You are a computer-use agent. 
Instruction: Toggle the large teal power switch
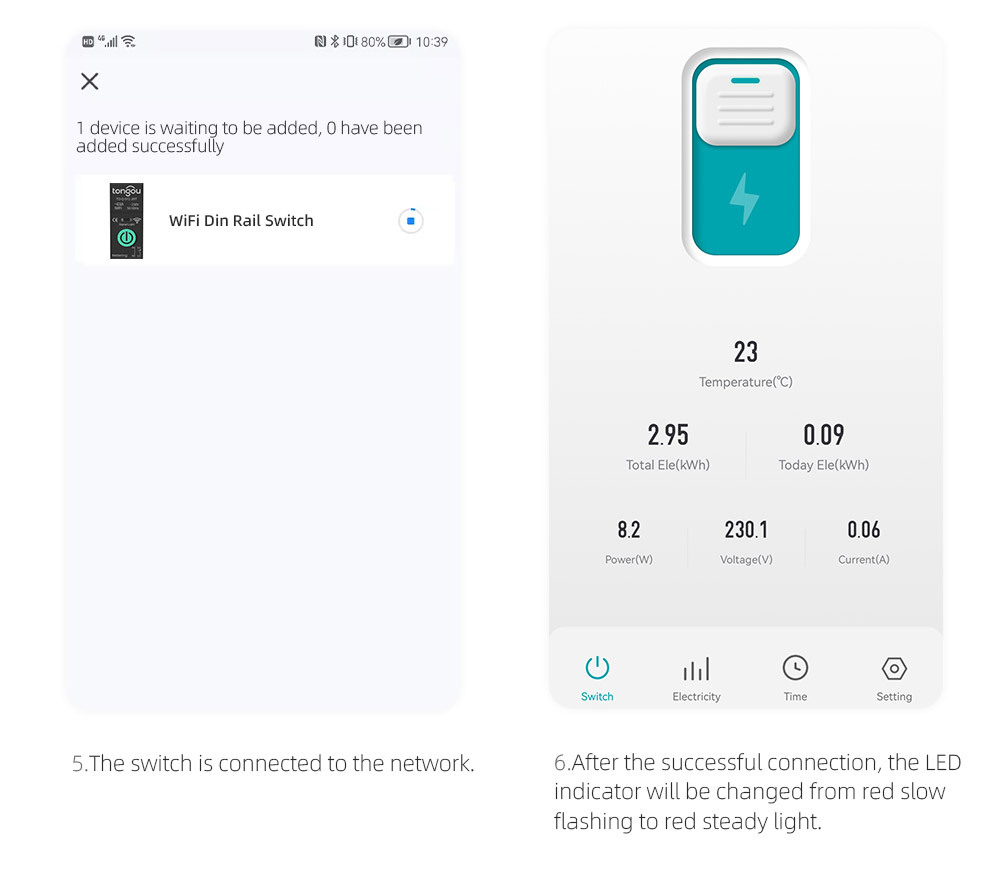pos(746,157)
